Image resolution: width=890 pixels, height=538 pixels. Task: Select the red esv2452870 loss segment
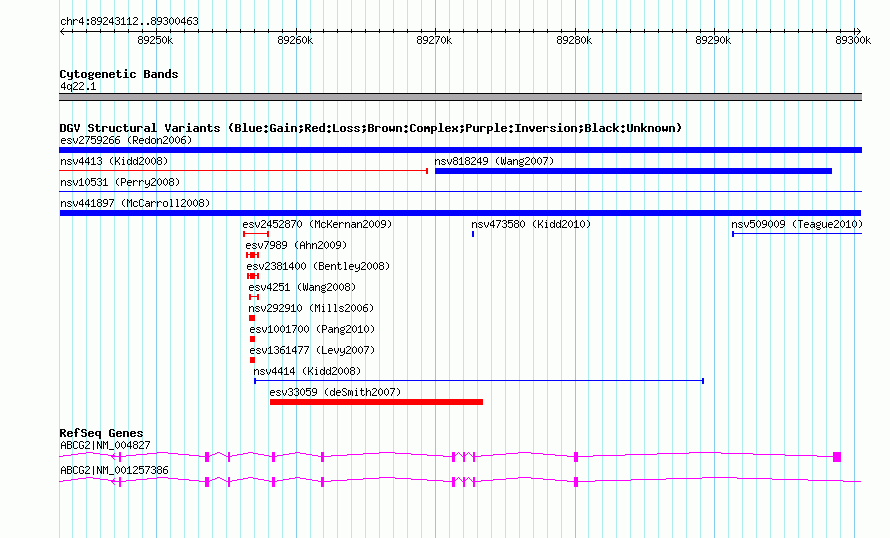pyautogui.click(x=256, y=234)
